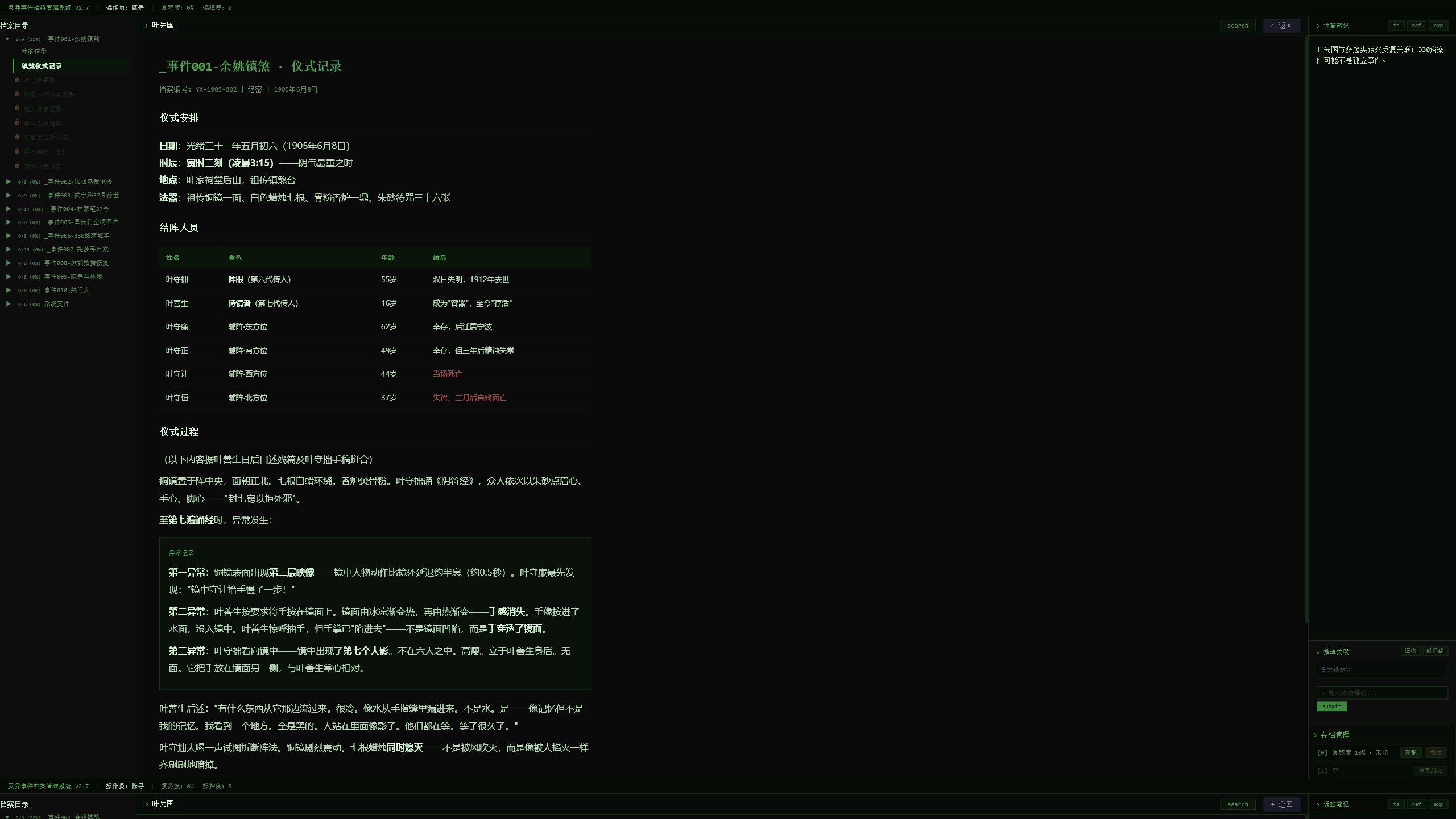The height and width of the screenshot is (819, 1456).
Task: Click the upper 操作员: 陈寻 status label
Action: (x=125, y=7)
